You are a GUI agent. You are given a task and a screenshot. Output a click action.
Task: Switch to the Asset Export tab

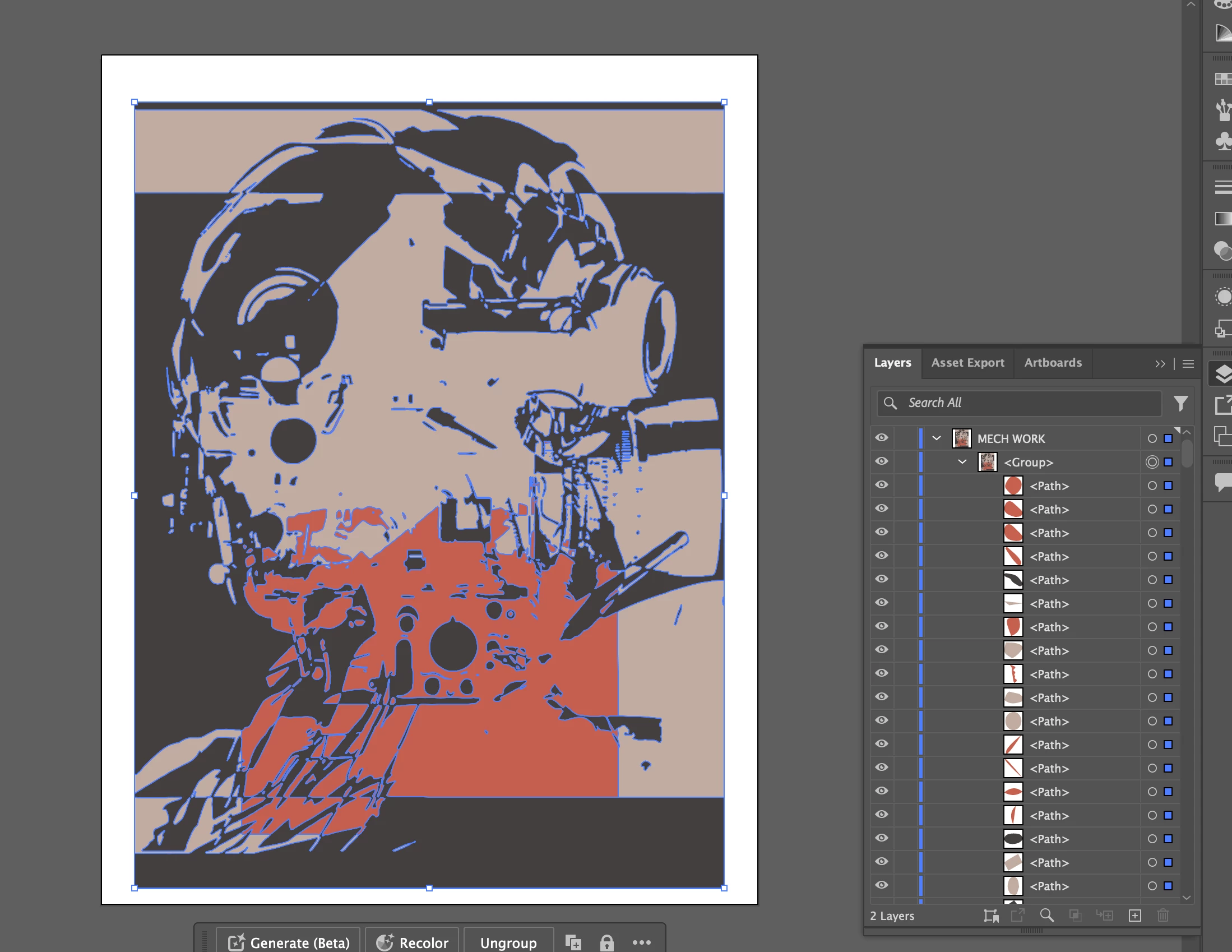(x=967, y=363)
